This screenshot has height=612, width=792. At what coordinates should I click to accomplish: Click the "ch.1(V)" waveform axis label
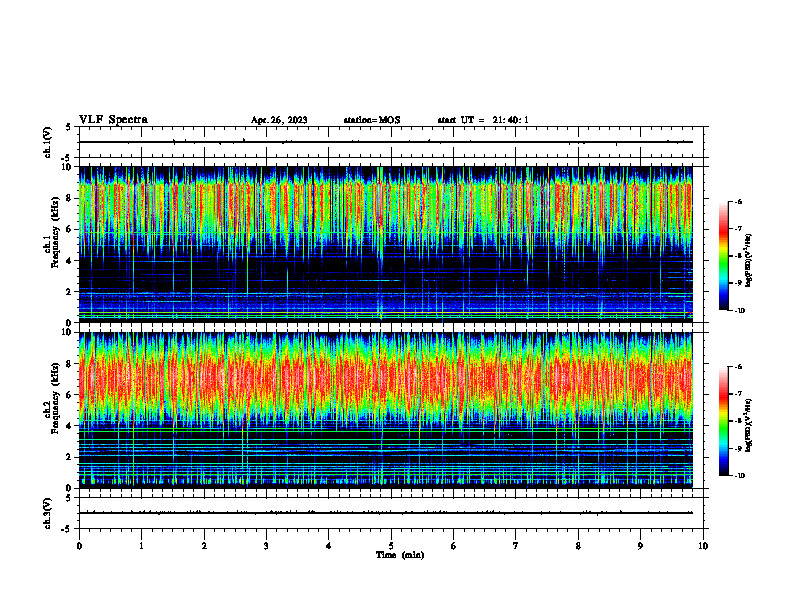pyautogui.click(x=47, y=142)
